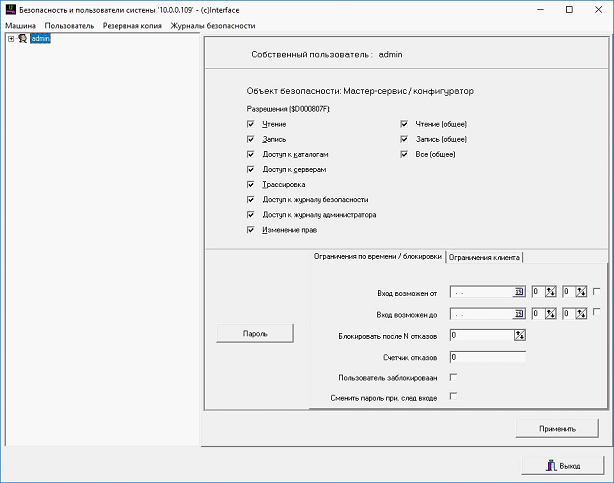
Task: Toggle the 'Чтение' permission checkbox
Action: [250, 124]
